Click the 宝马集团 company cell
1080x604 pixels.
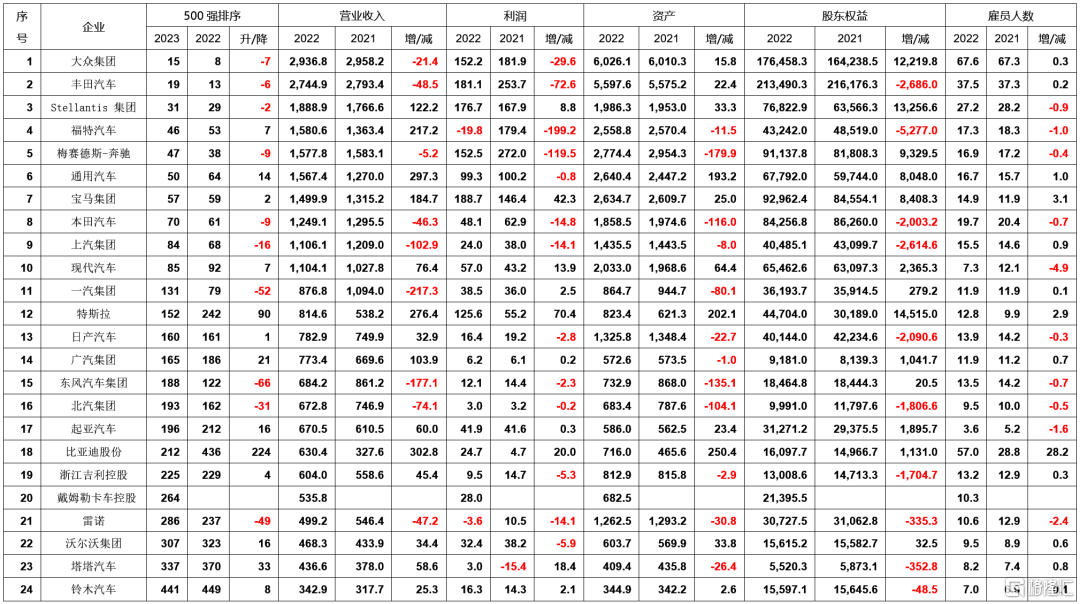(94, 199)
